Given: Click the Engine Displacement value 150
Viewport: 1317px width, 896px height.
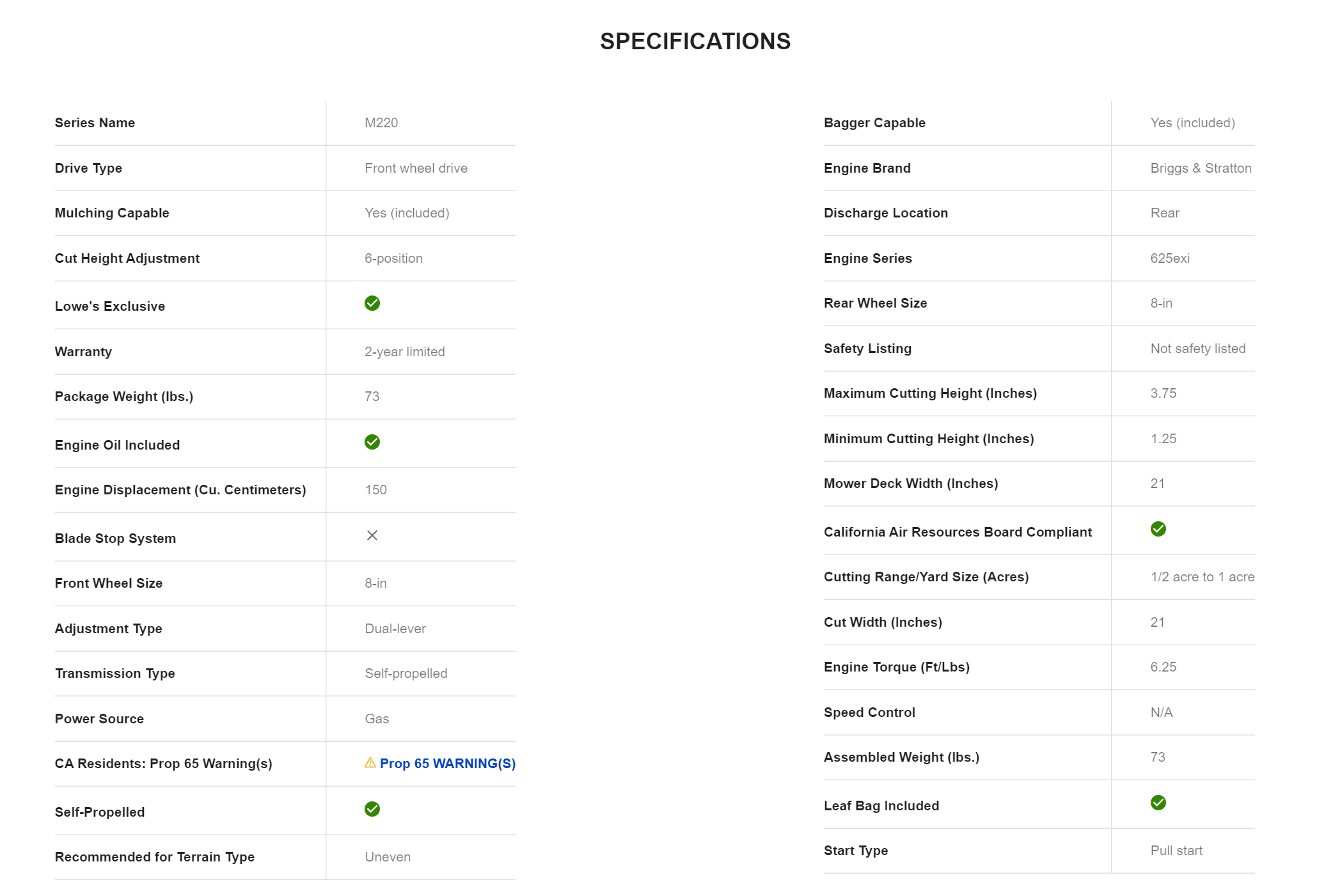Looking at the screenshot, I should (x=375, y=490).
